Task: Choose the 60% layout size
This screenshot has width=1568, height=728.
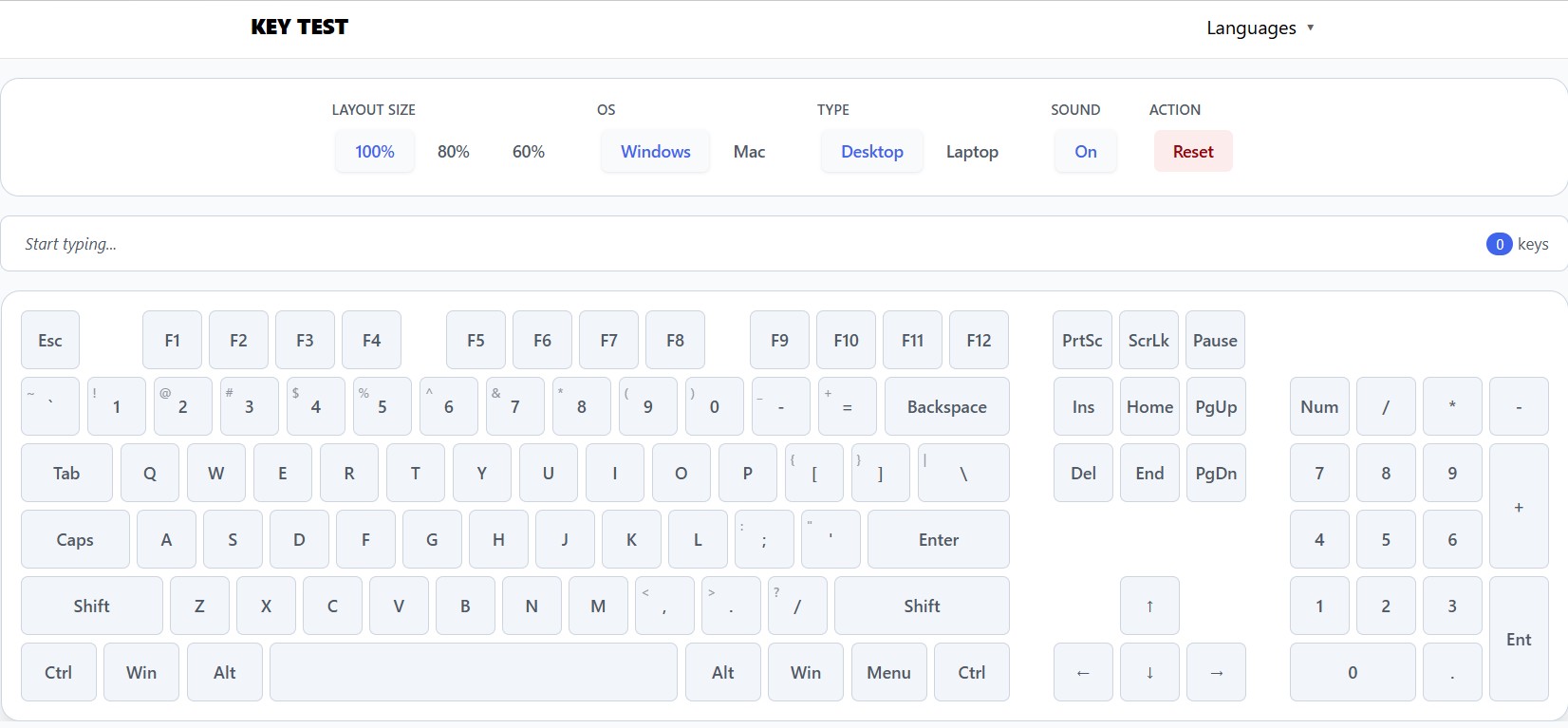Action: pos(529,152)
